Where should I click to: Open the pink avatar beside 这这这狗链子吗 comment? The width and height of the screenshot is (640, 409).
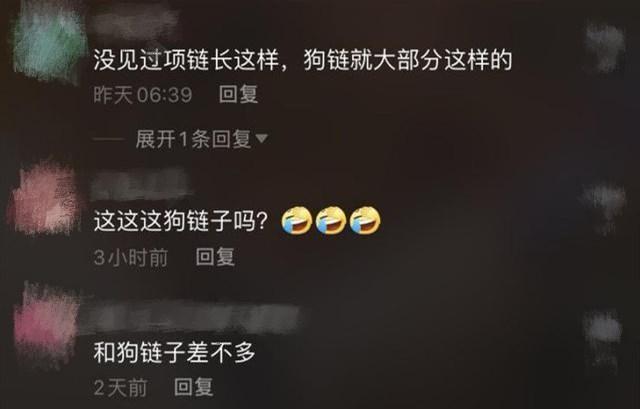(x=44, y=199)
